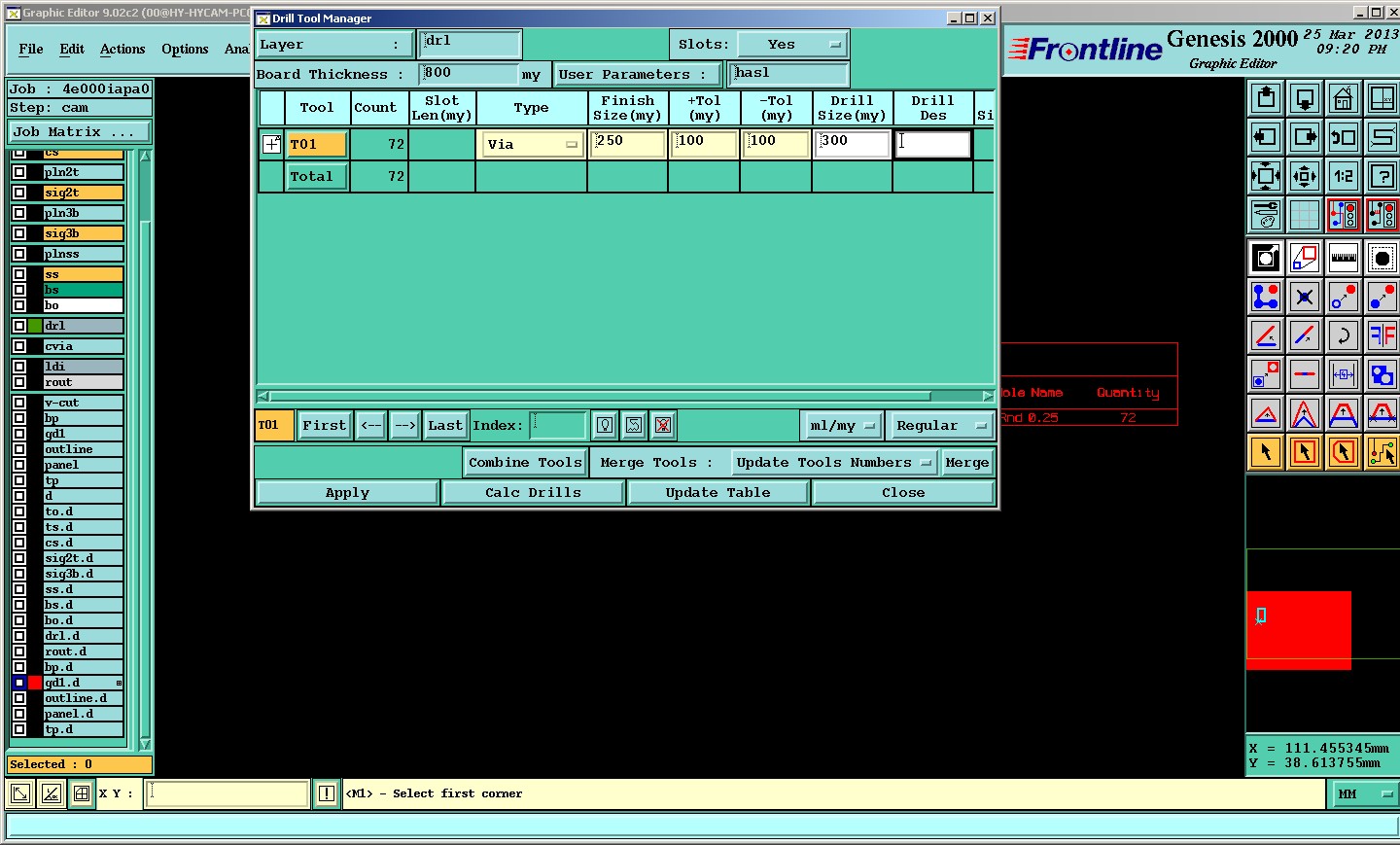Open the wrench and palette settings icon
The width and height of the screenshot is (1400, 845).
(1266, 215)
